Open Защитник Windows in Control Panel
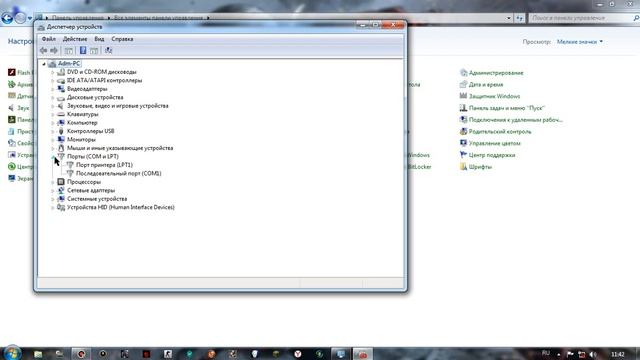Image resolution: width=640 pixels, height=360 pixels. [x=494, y=96]
